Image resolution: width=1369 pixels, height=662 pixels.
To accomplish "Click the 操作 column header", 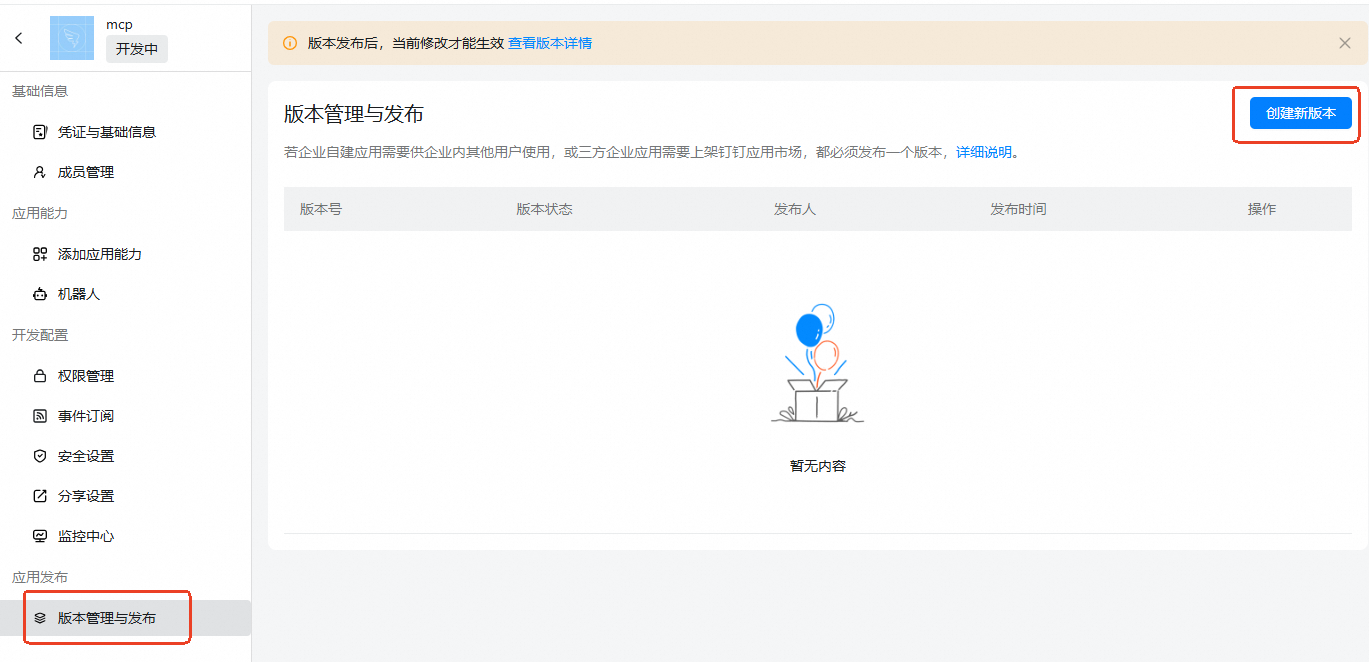I will (1262, 209).
